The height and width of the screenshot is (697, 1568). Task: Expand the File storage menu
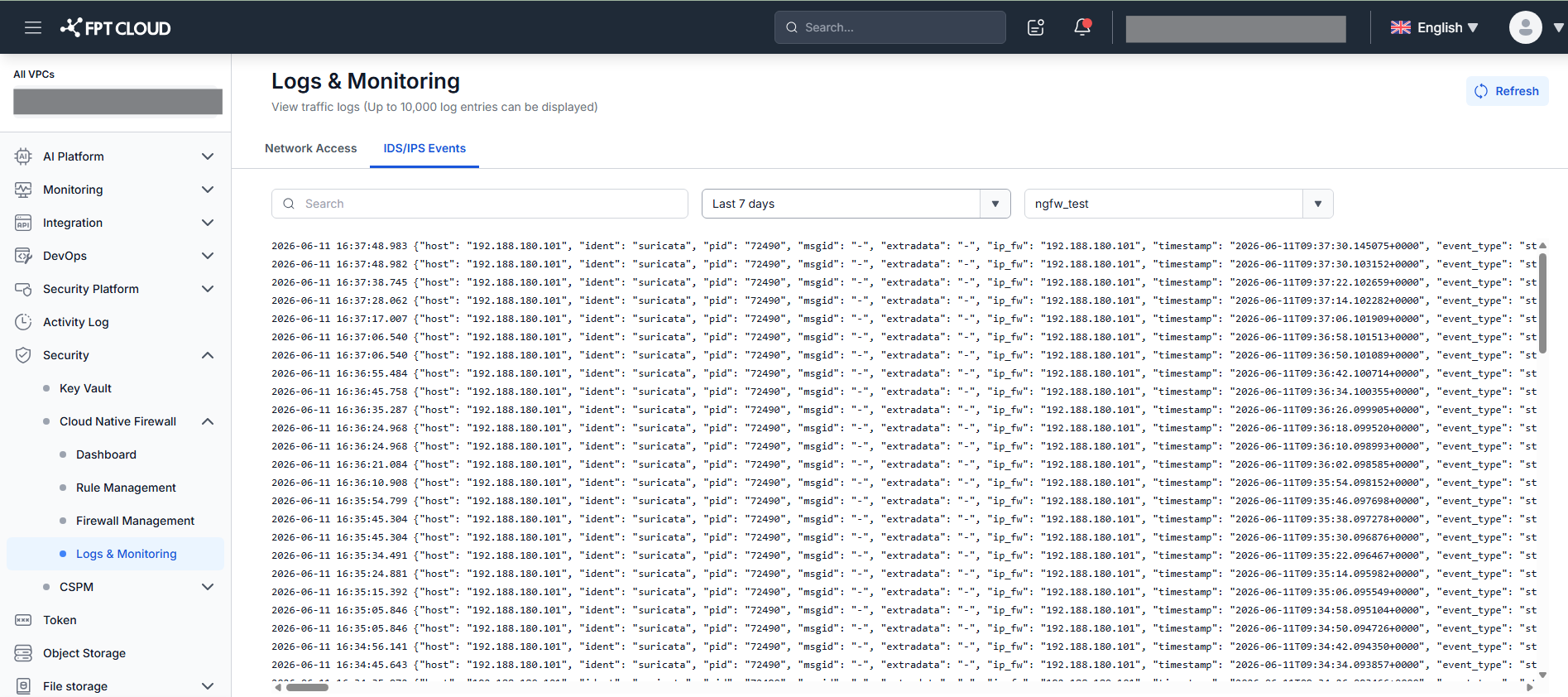point(208,686)
